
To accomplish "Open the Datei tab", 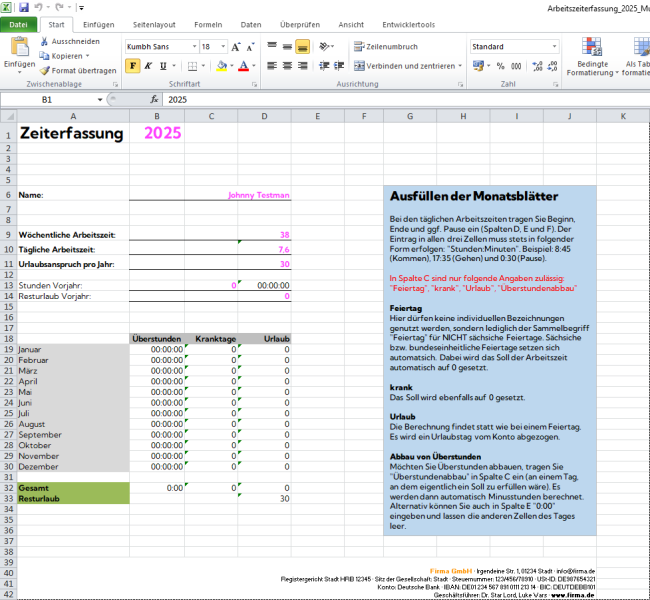I will pos(19,24).
